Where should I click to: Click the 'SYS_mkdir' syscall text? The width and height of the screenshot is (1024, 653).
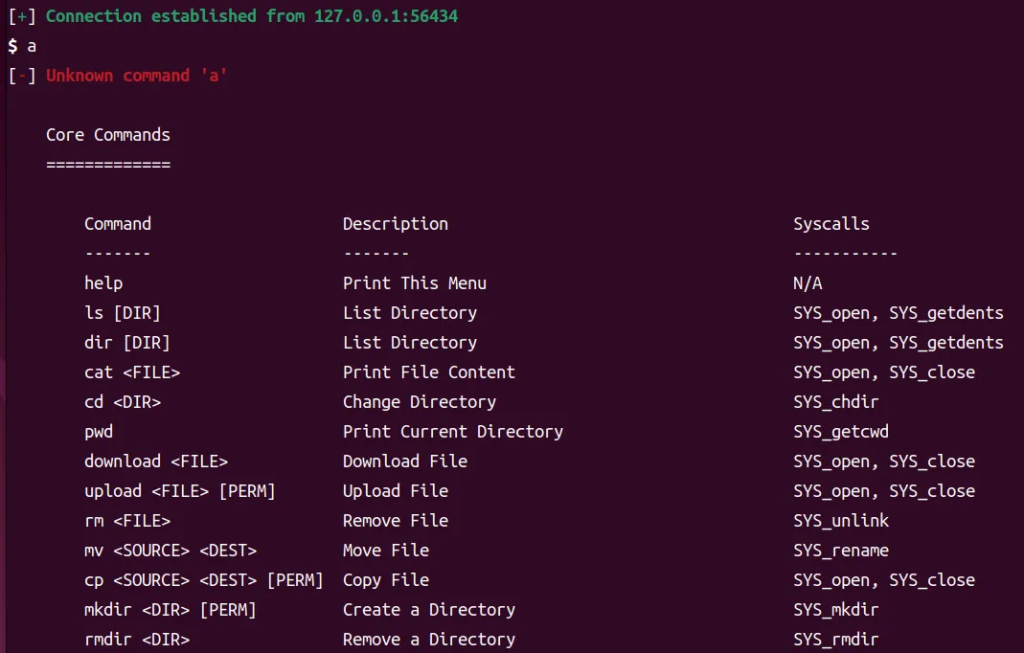(836, 610)
